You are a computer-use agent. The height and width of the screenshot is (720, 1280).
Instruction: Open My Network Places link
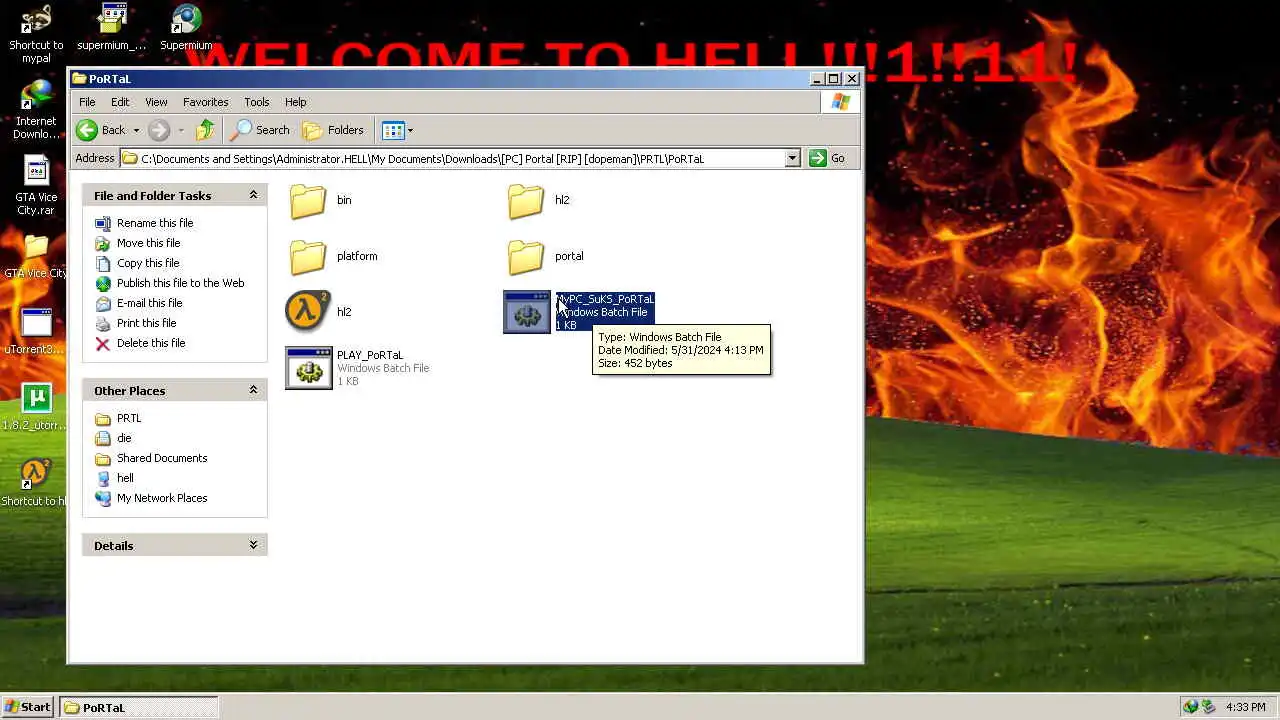pyautogui.click(x=162, y=498)
